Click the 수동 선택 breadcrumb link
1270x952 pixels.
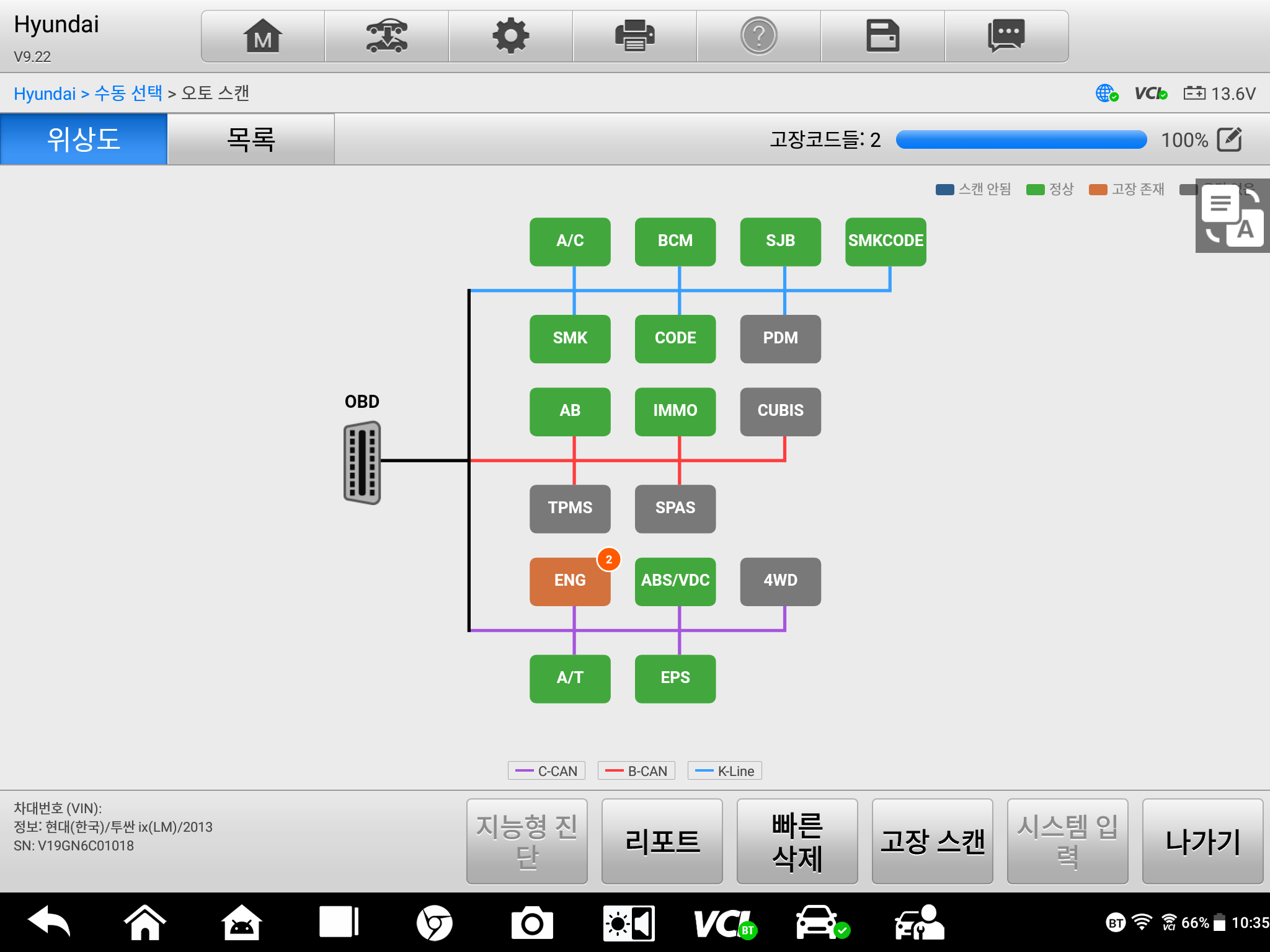tap(128, 94)
